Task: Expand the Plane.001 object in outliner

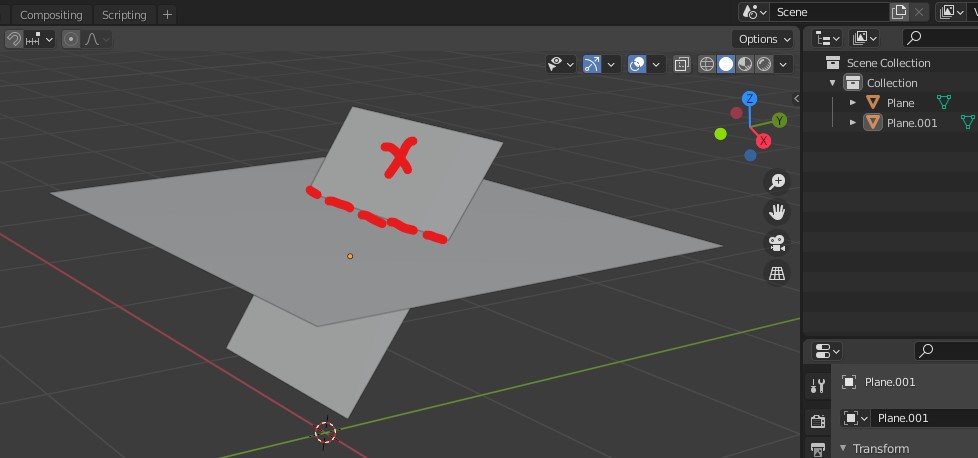Action: [x=853, y=122]
